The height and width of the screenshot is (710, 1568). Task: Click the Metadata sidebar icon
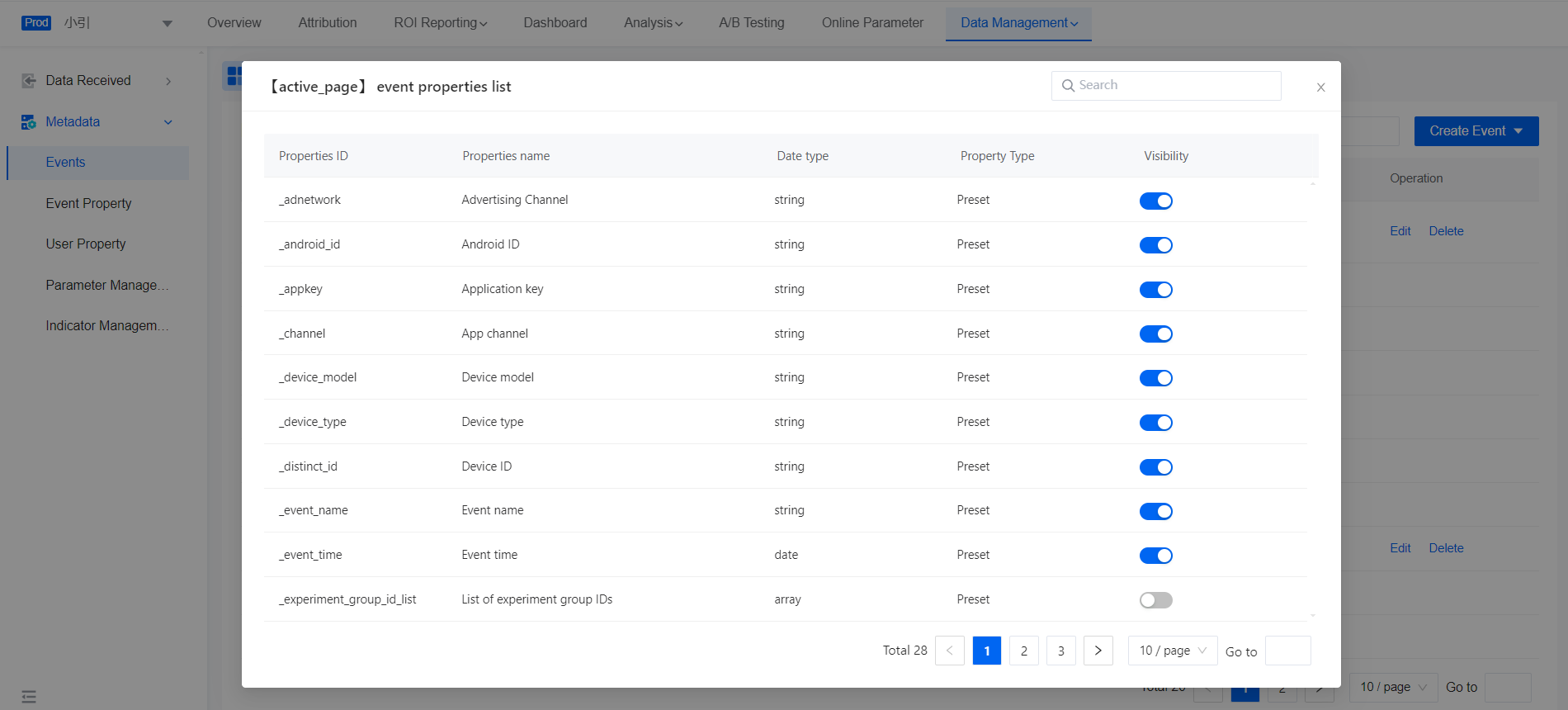point(29,122)
